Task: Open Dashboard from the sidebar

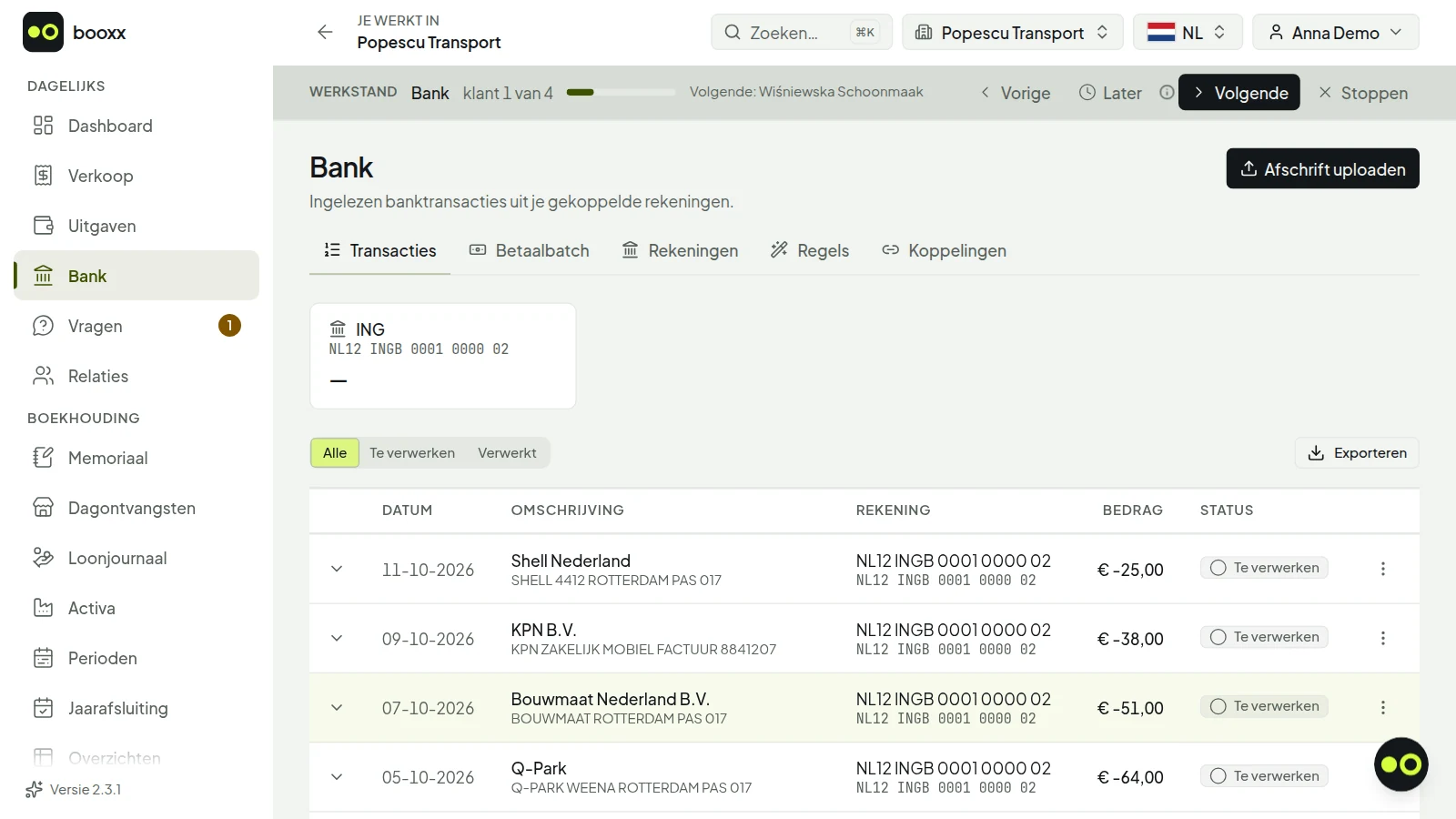Action: point(136,126)
